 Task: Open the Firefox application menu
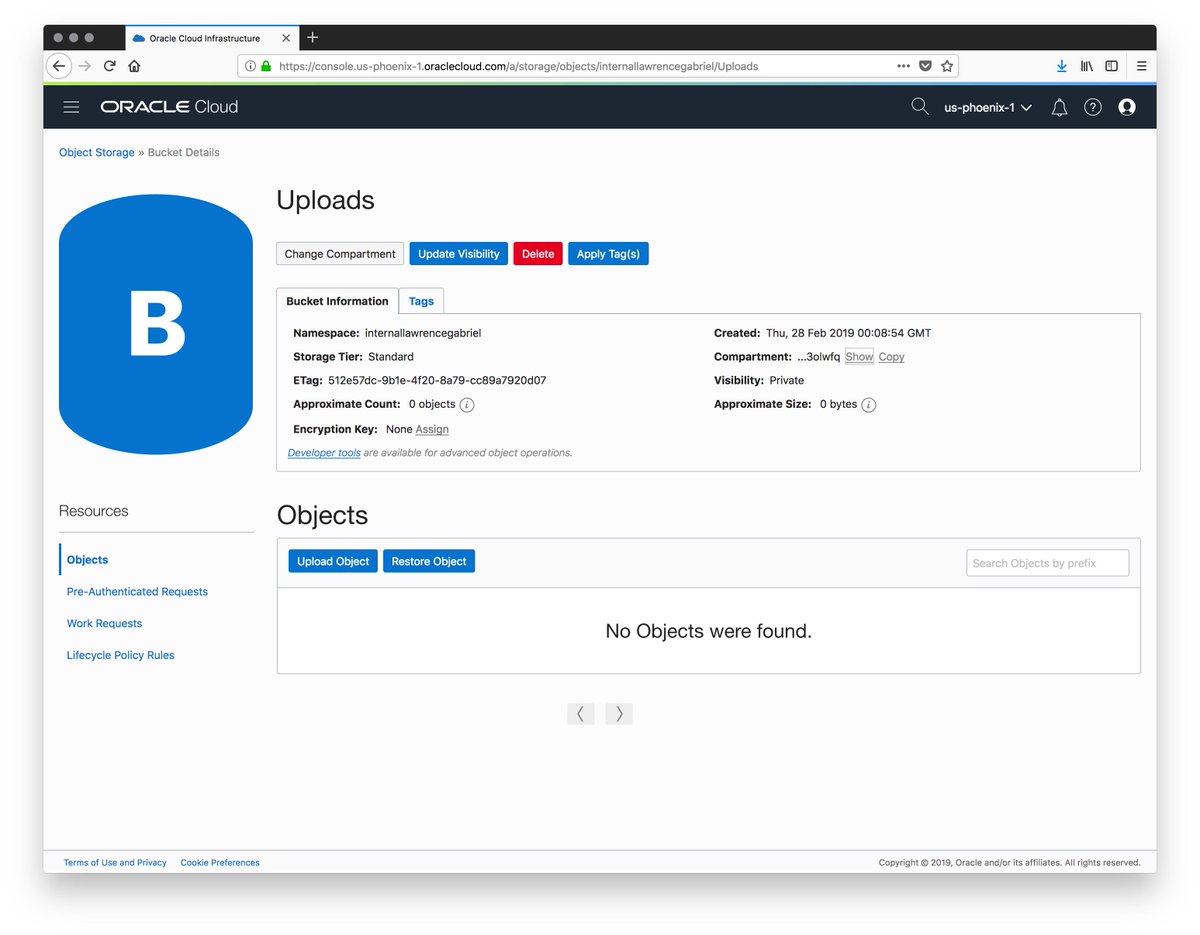point(1141,66)
